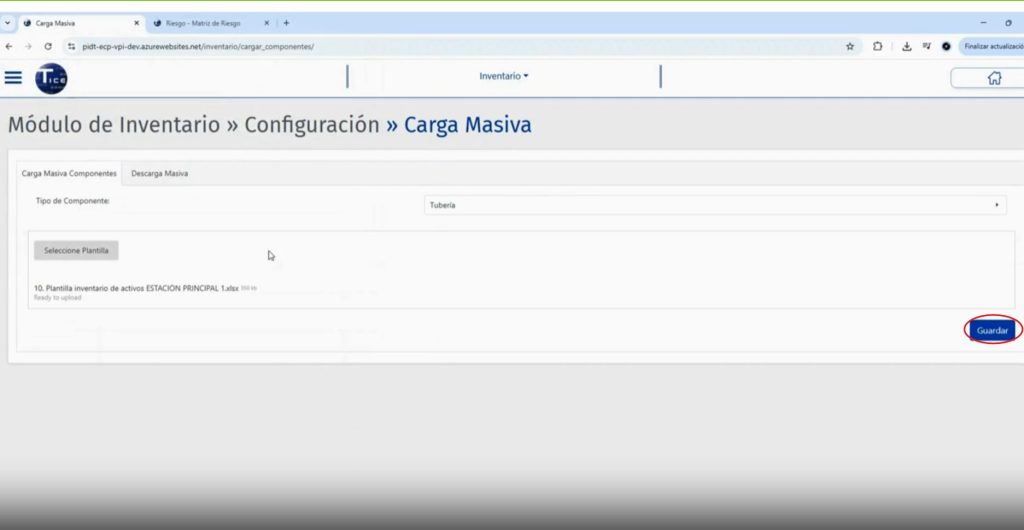The image size is (1024, 530).
Task: Select Carga Masiva Componentes tab
Action: pos(69,174)
